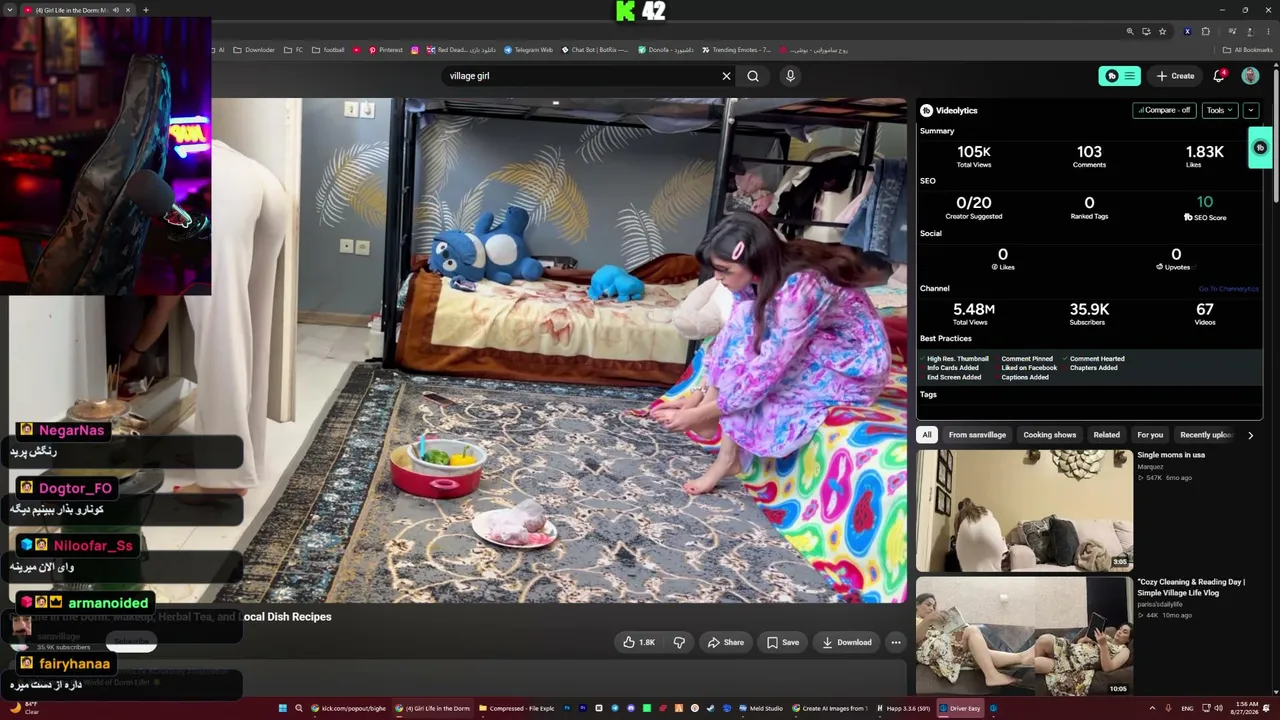The image size is (1280, 720).
Task: Open the taskbar clock and date
Action: click(1246, 708)
